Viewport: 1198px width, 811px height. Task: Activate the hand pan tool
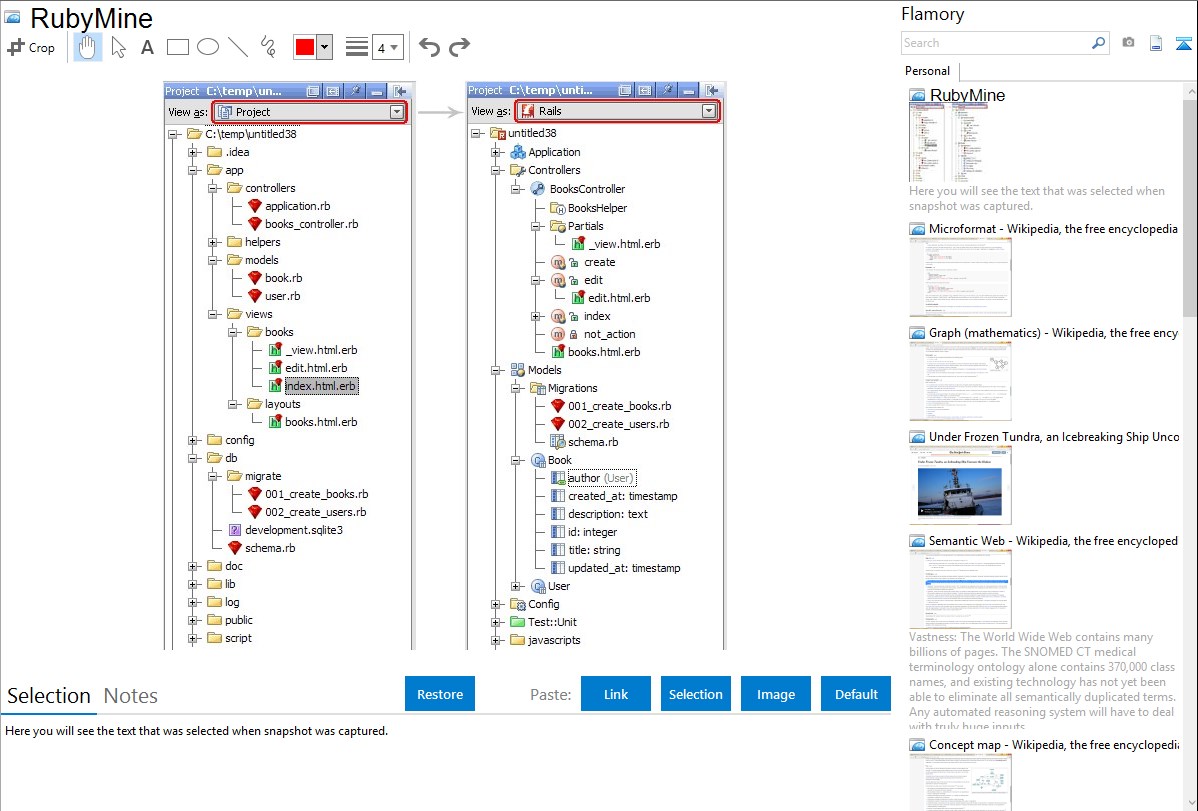[88, 47]
